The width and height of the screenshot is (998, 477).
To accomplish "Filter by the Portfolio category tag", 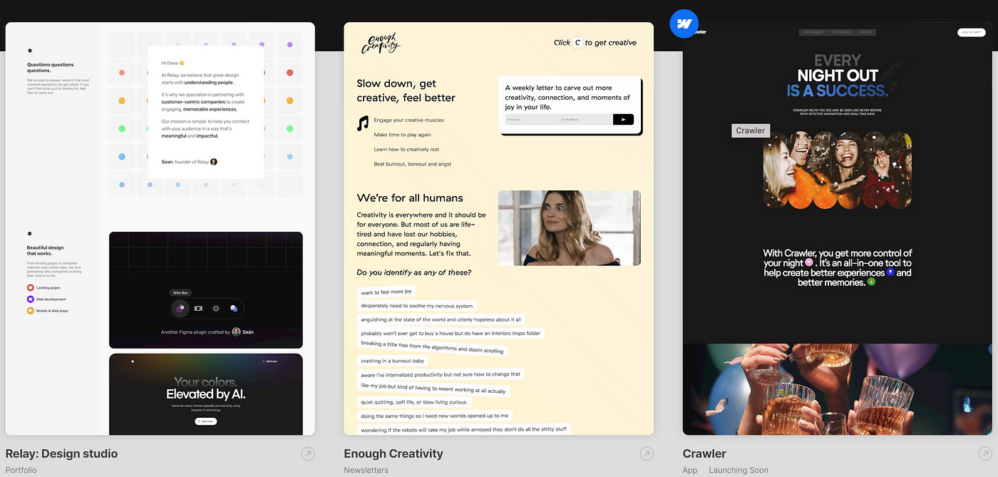I will (x=21, y=470).
